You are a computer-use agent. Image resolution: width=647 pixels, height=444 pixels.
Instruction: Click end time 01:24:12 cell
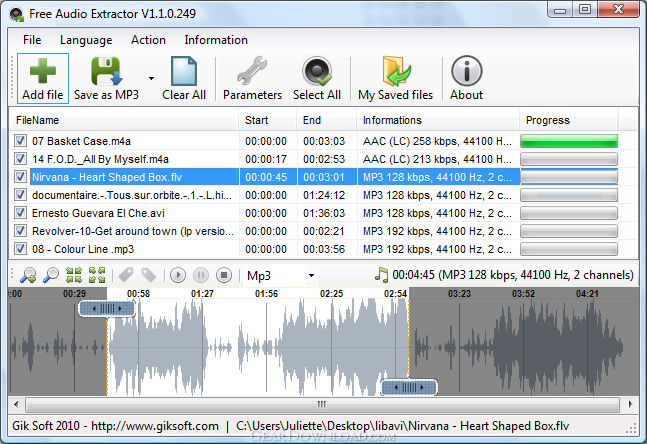324,195
